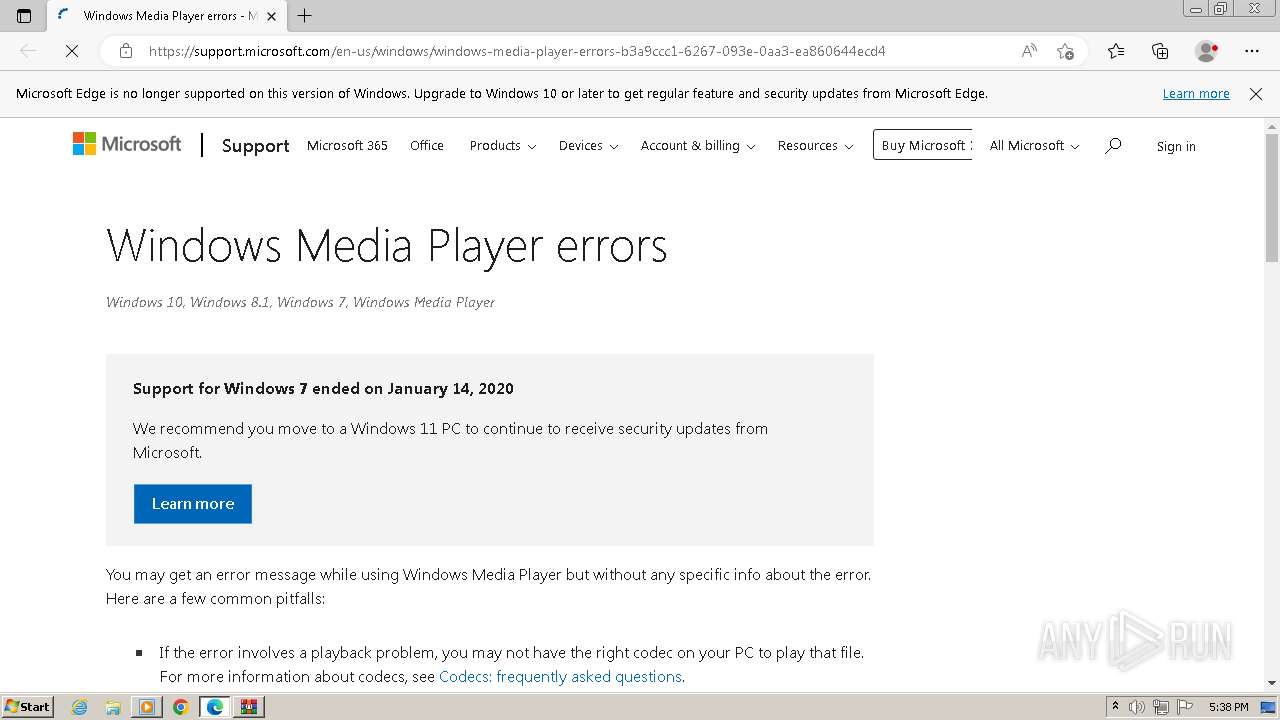Open the colorful app icon after Edge
This screenshot has height=720, width=1280.
249,707
